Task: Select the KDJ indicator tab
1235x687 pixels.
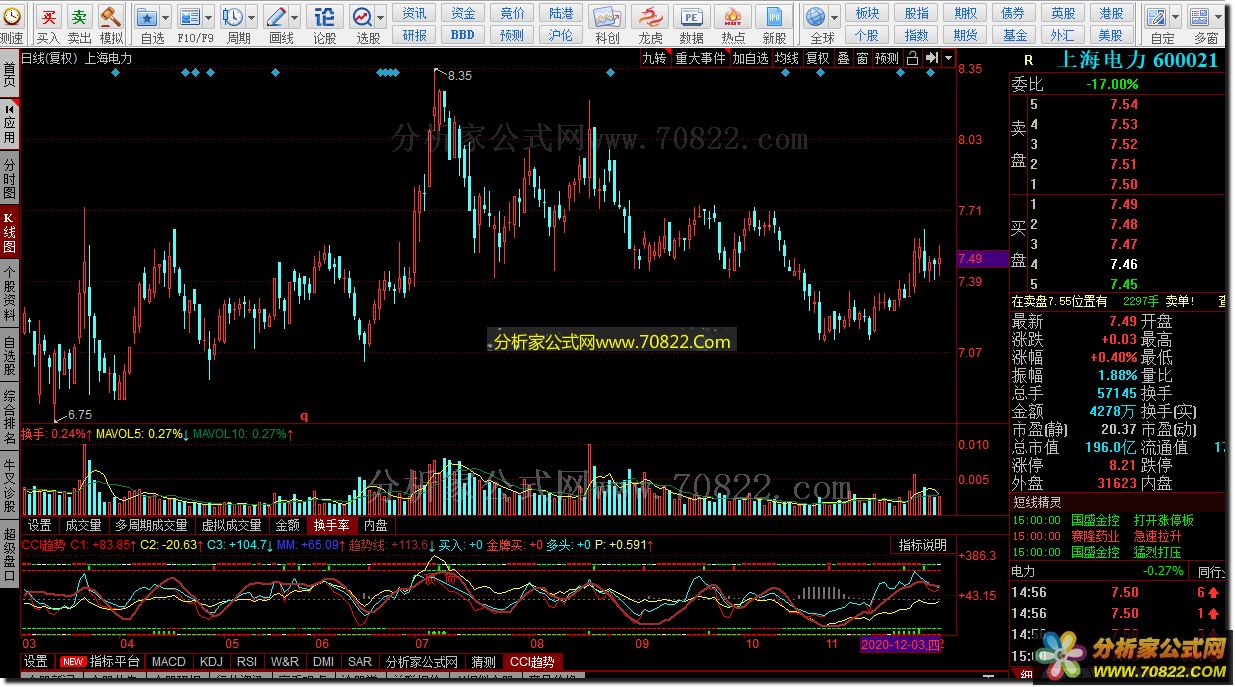Action: pos(211,661)
